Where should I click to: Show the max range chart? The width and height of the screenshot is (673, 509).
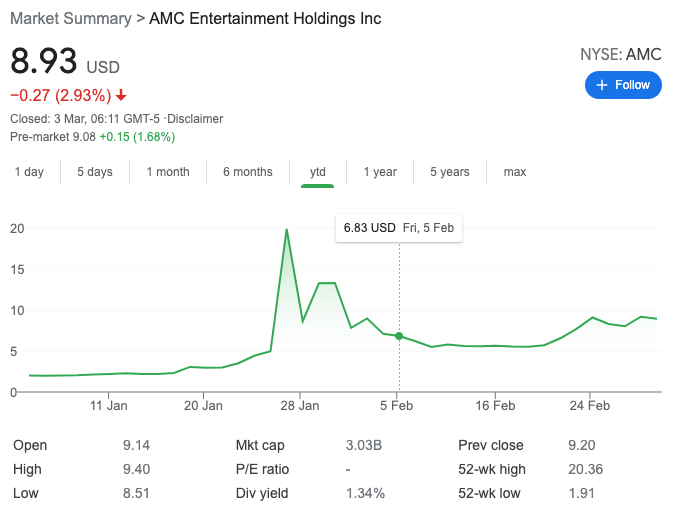(x=515, y=172)
